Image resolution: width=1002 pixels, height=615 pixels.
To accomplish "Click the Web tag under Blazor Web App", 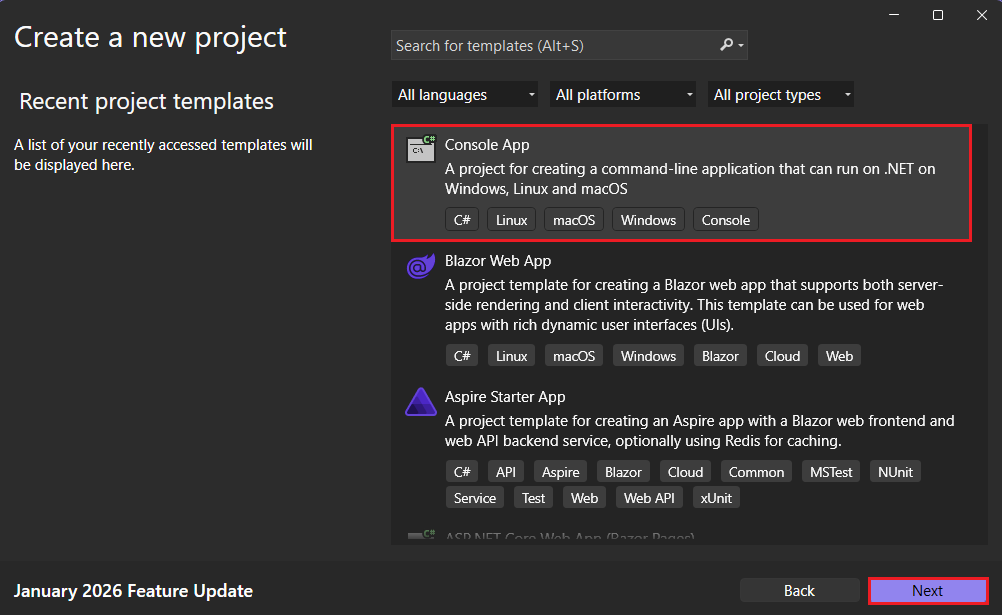I will tap(839, 355).
